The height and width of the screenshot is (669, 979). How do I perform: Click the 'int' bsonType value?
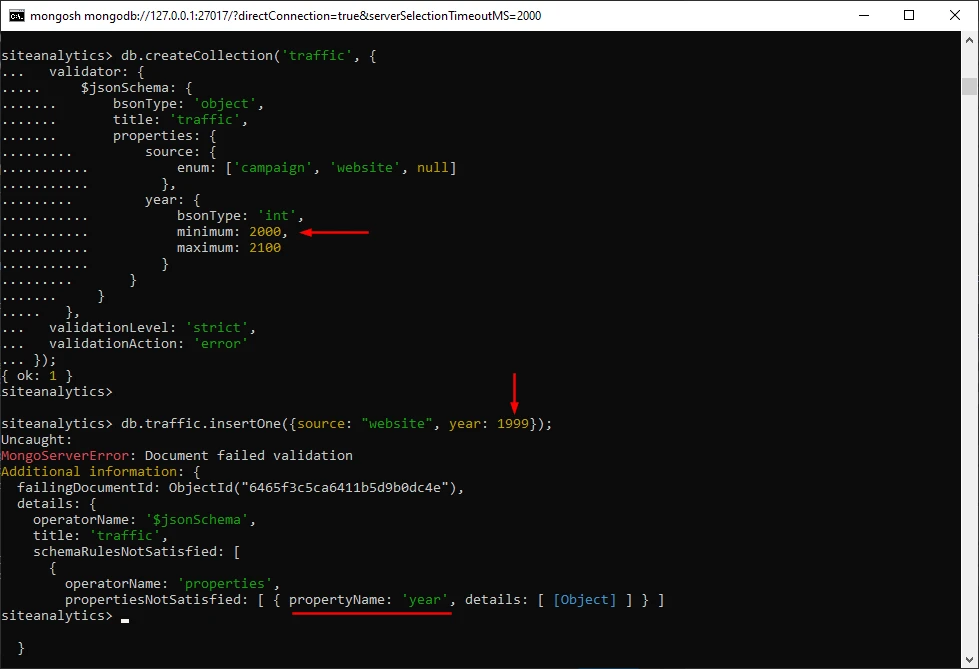click(277, 216)
